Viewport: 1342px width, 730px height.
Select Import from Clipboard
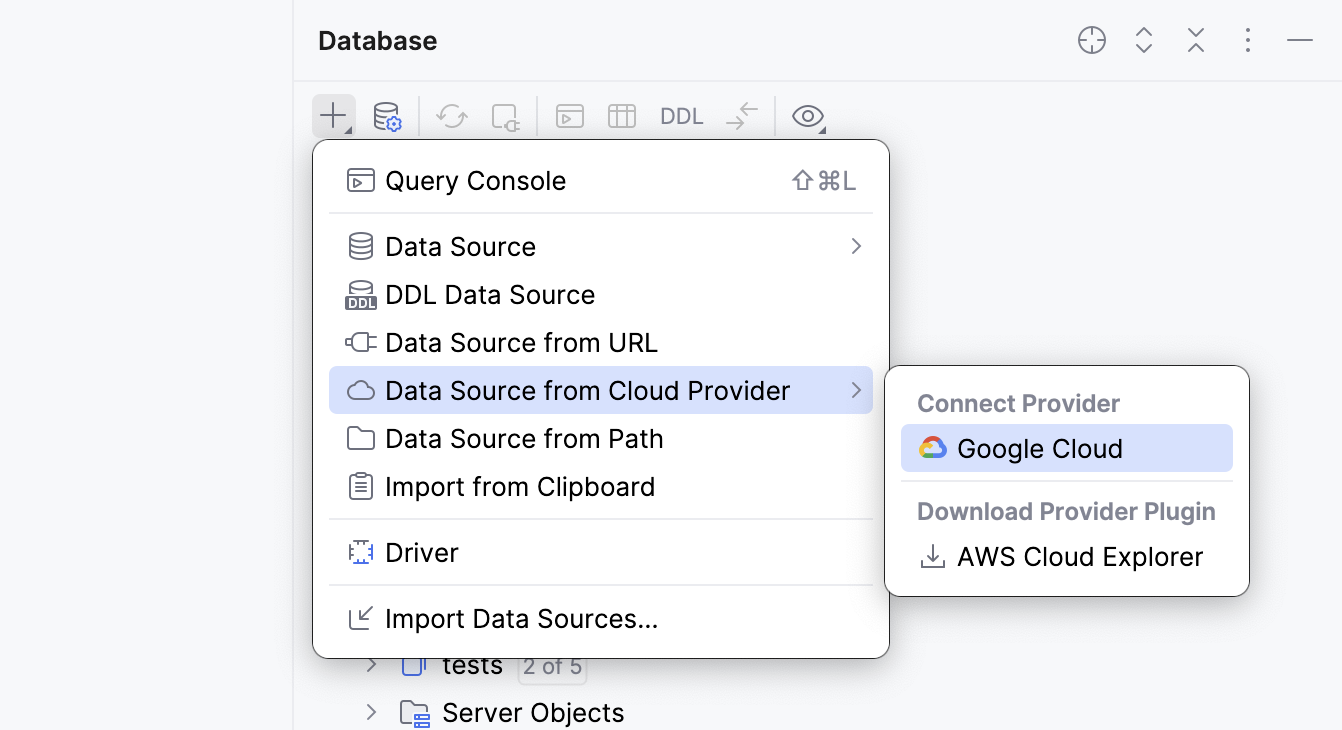521,487
